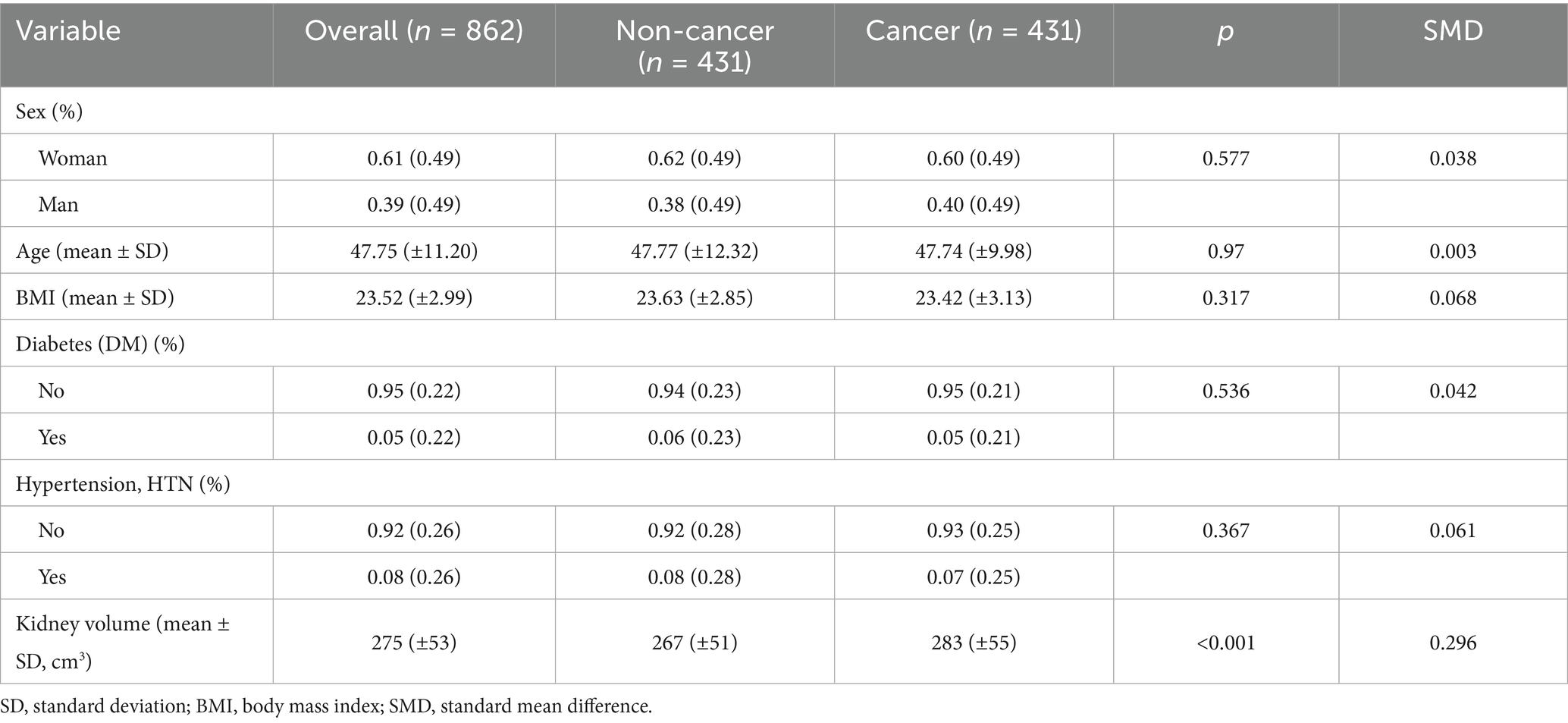Viewport: 1568px width, 723px height.
Task: Click the Diabetes (DM) (%) row label
Action: tap(100, 344)
